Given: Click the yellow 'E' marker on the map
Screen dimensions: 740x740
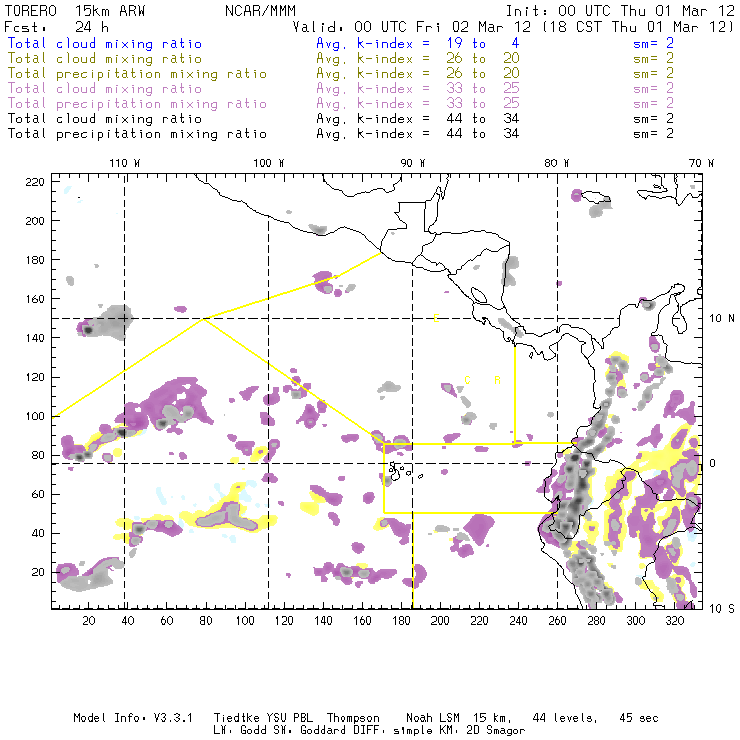Looking at the screenshot, I should (436, 318).
